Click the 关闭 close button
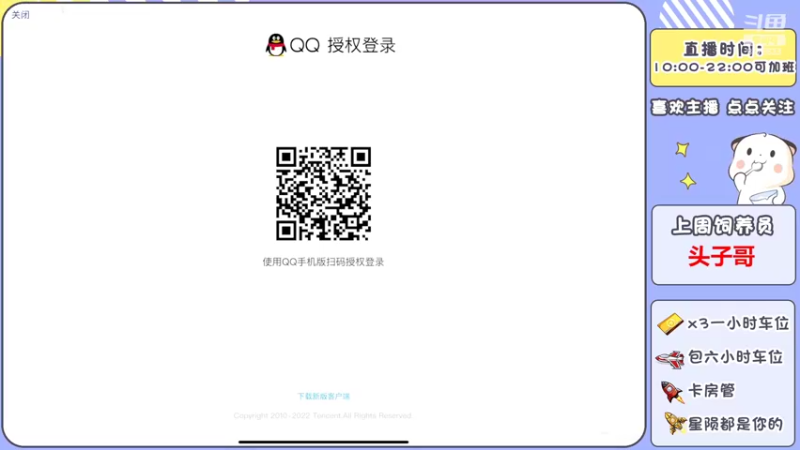Image resolution: width=800 pixels, height=450 pixels. tap(20, 15)
